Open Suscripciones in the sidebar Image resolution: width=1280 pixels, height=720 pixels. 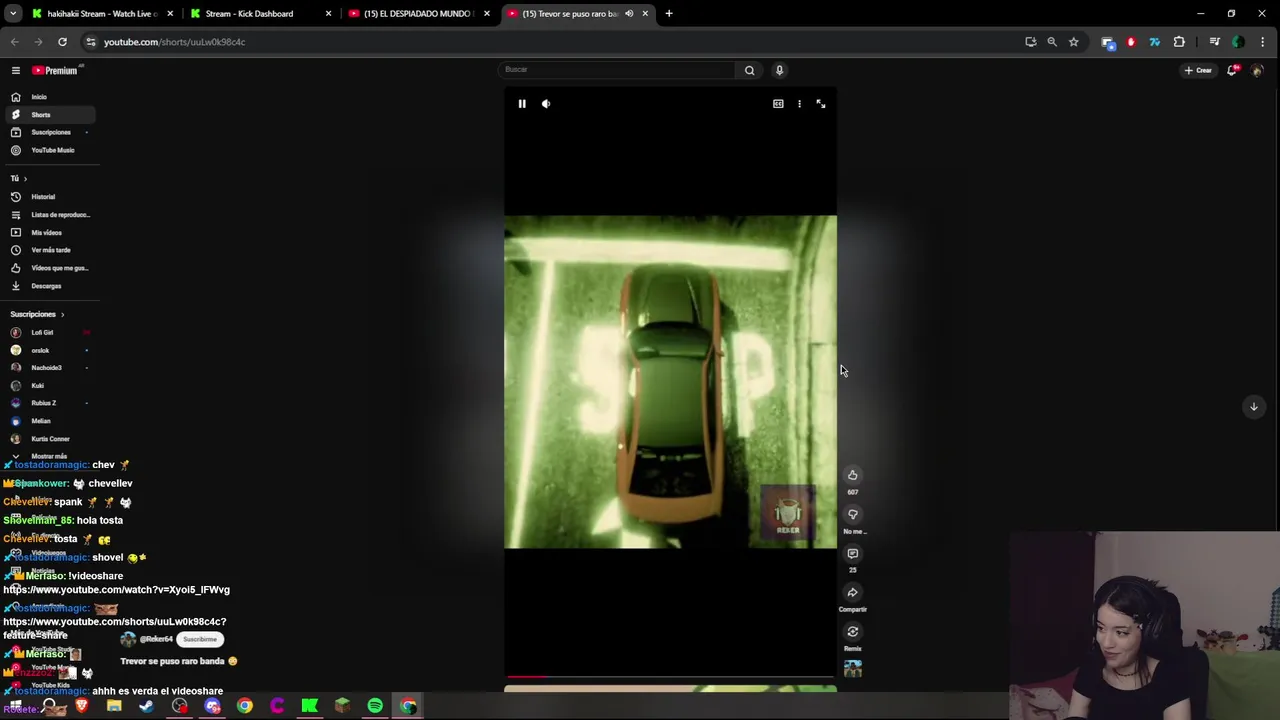pyautogui.click(x=48, y=132)
